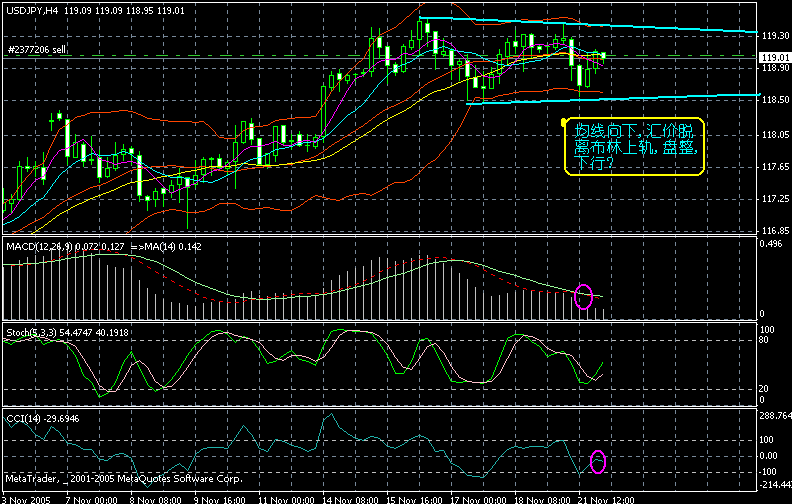Click the 117.25 price scale label
792x504 pixels.
coord(775,199)
